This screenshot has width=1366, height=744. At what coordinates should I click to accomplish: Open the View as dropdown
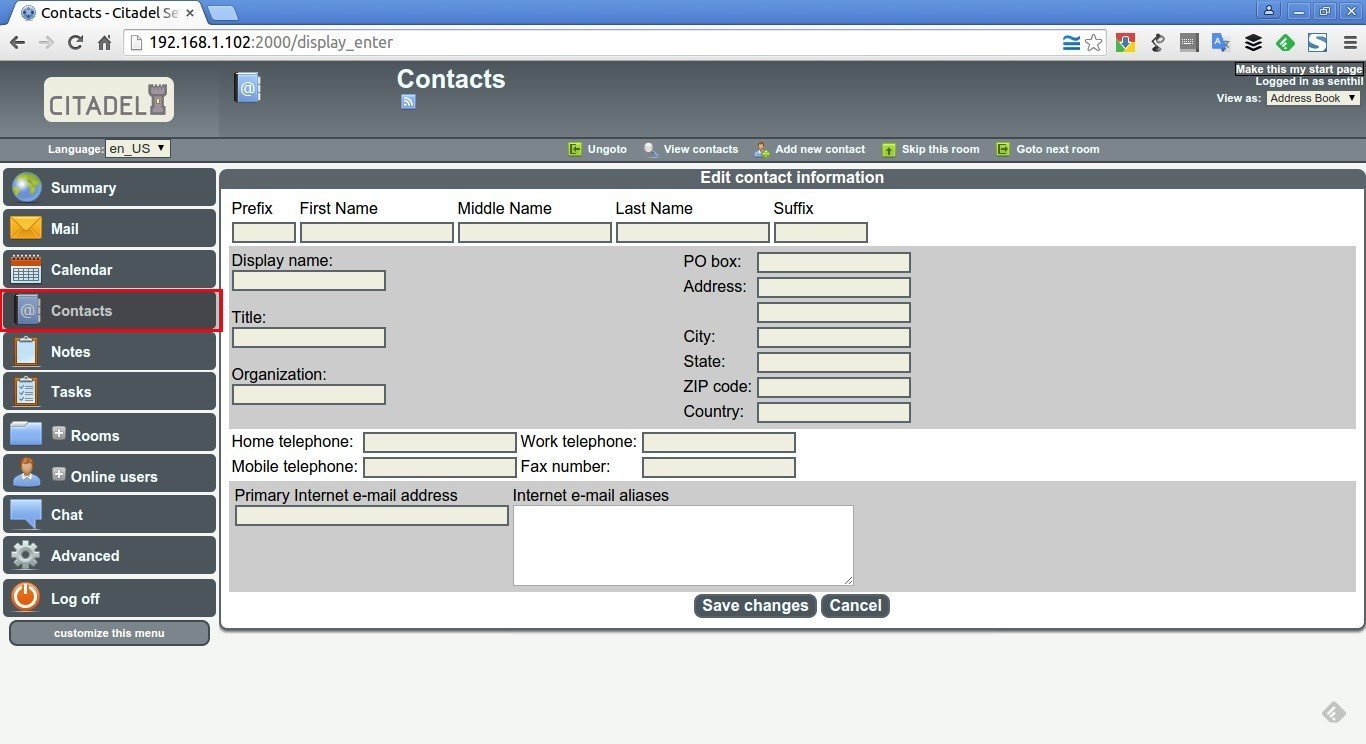tap(1313, 98)
